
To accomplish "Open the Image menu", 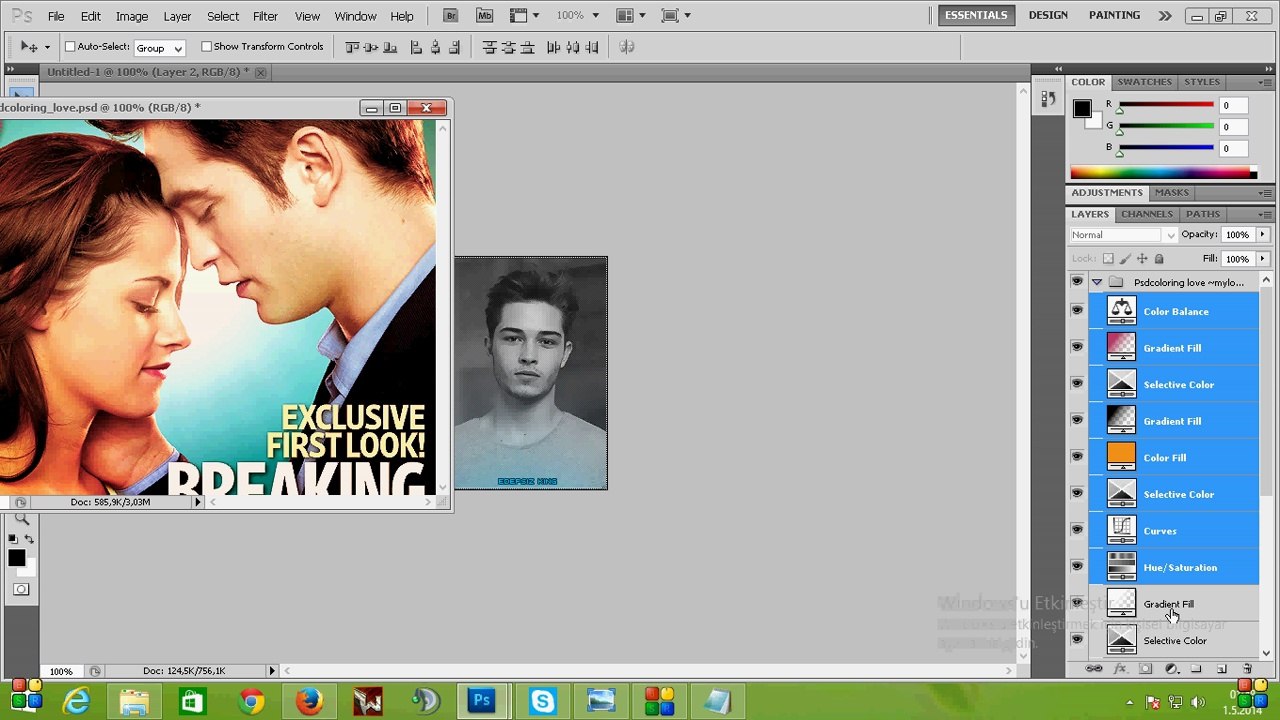I will coord(132,16).
